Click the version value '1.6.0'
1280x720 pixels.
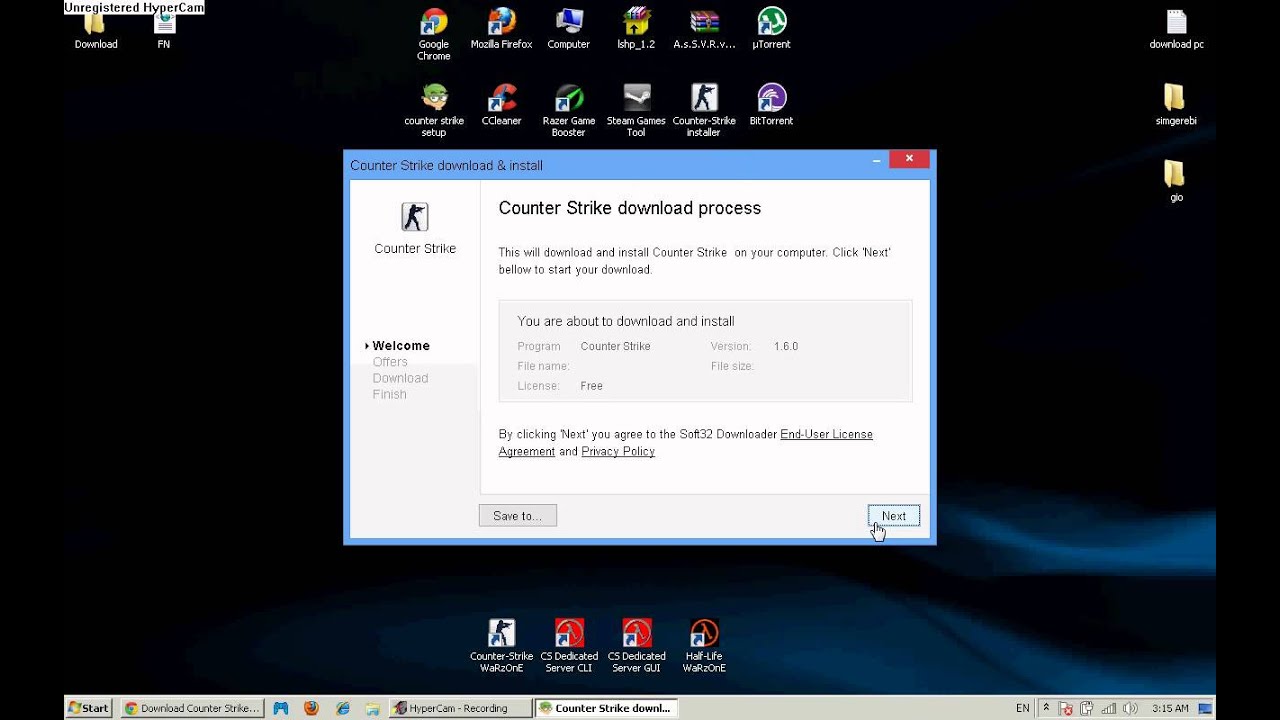click(x=786, y=346)
